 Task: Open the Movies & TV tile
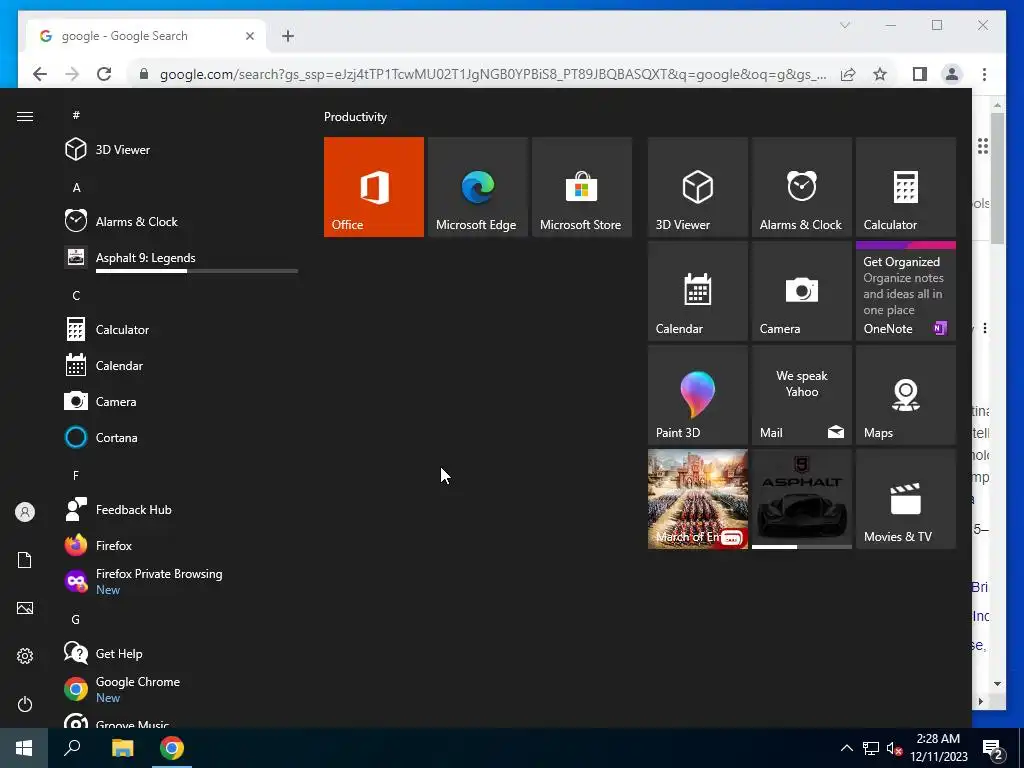(906, 499)
